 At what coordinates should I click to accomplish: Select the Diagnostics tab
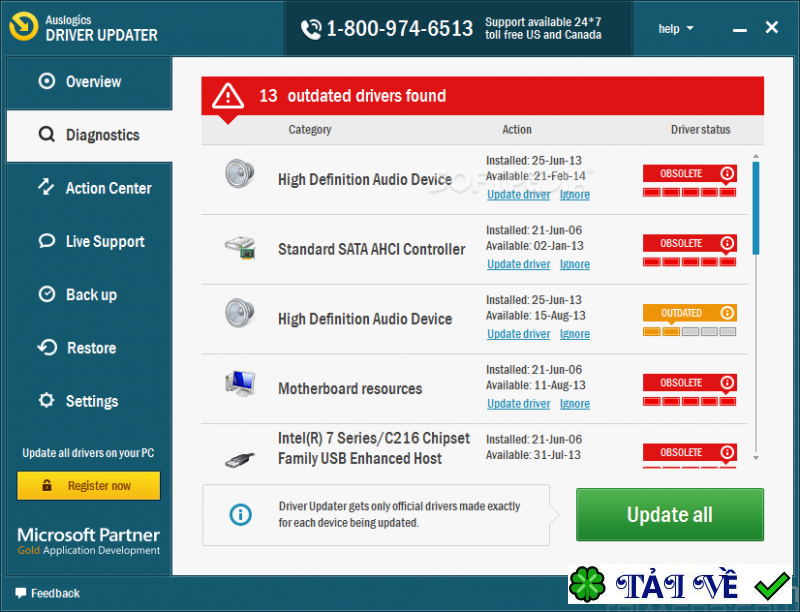pyautogui.click(x=102, y=135)
